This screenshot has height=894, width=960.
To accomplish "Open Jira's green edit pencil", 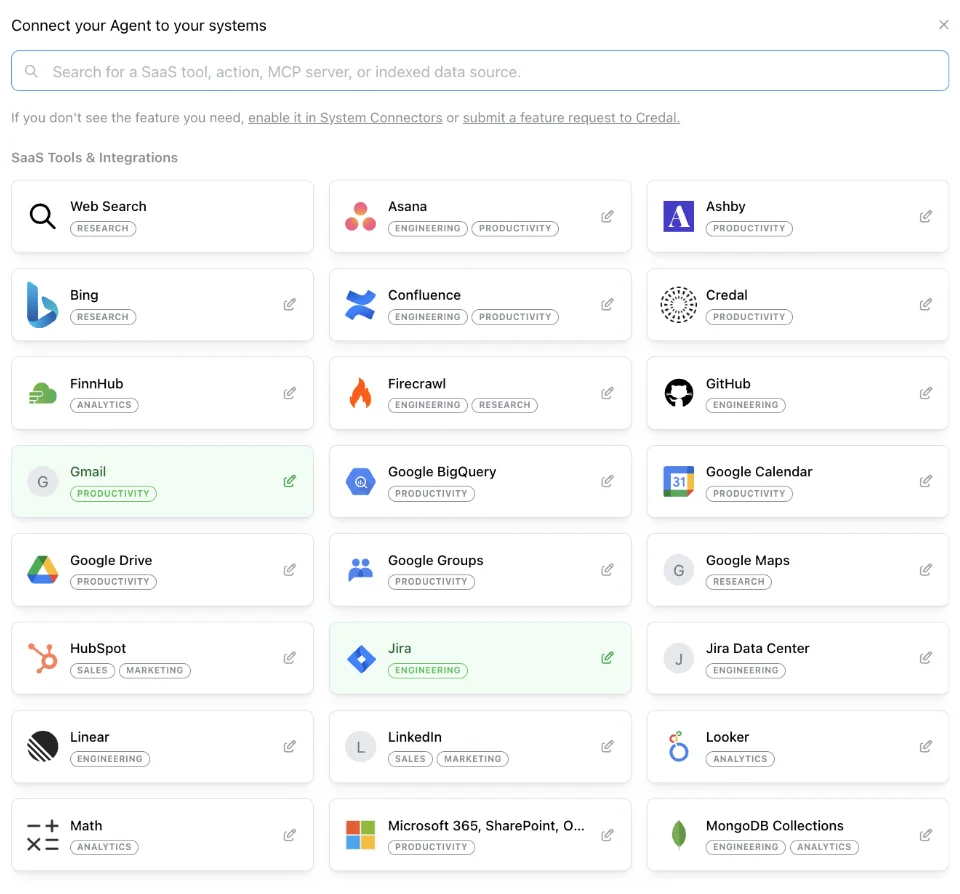I will coord(606,658).
